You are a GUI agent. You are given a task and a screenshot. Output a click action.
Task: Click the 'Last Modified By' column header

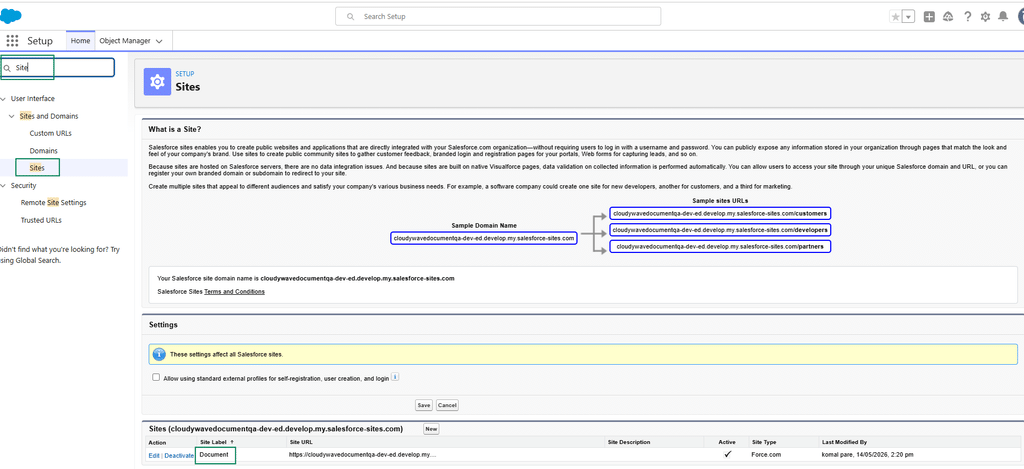tap(844, 442)
